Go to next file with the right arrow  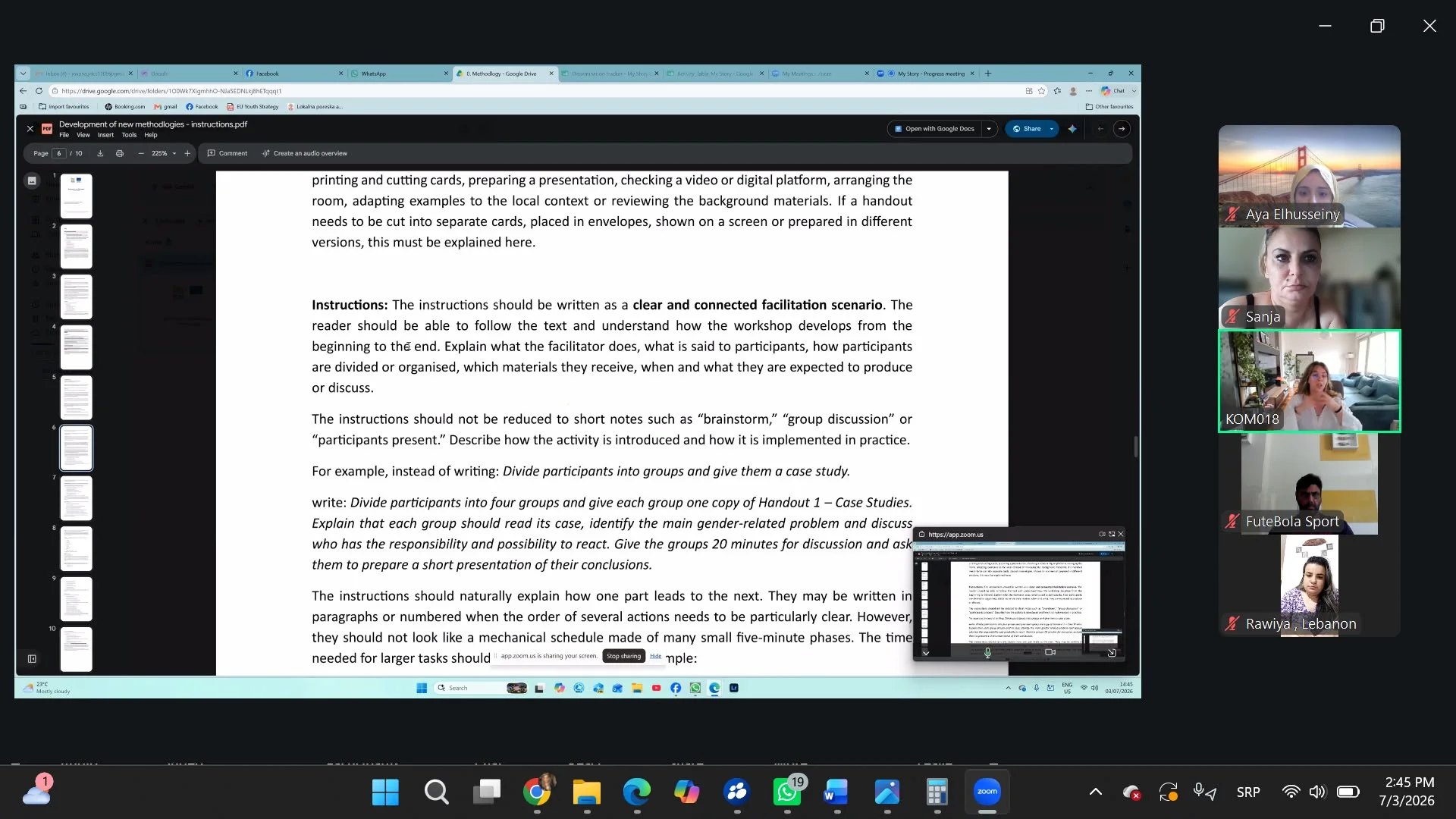(x=1122, y=129)
